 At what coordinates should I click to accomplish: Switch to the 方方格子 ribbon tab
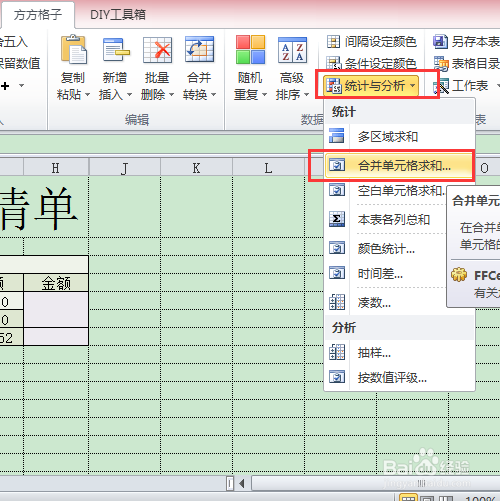[38, 15]
